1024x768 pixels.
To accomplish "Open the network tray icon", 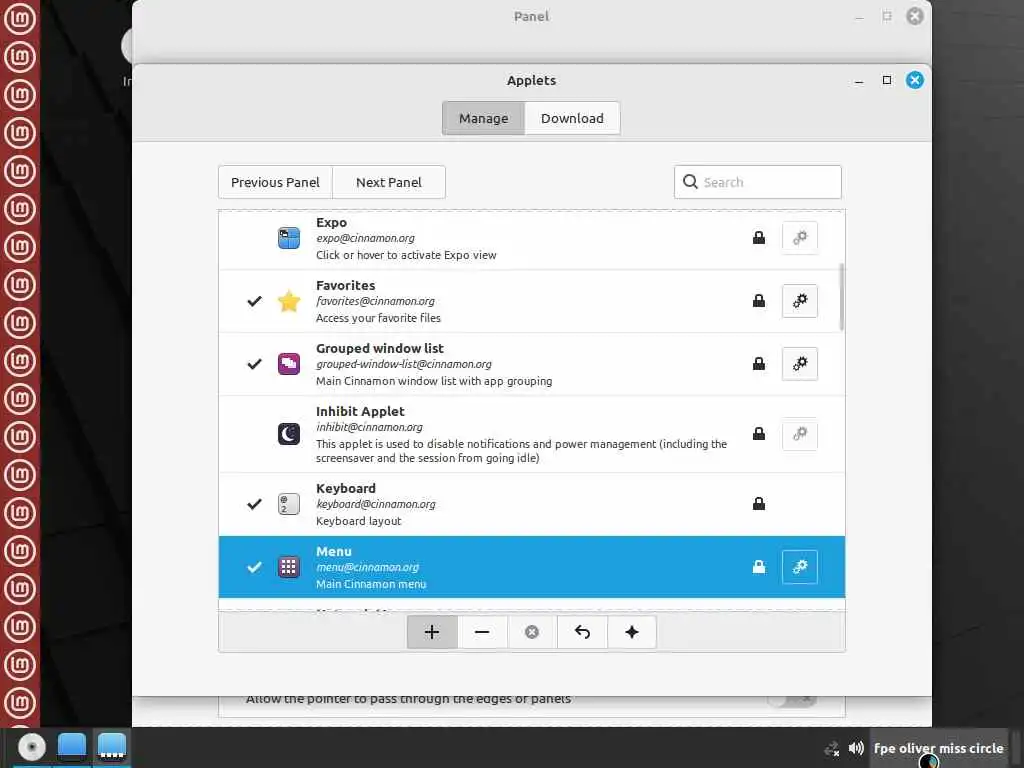I will point(831,748).
